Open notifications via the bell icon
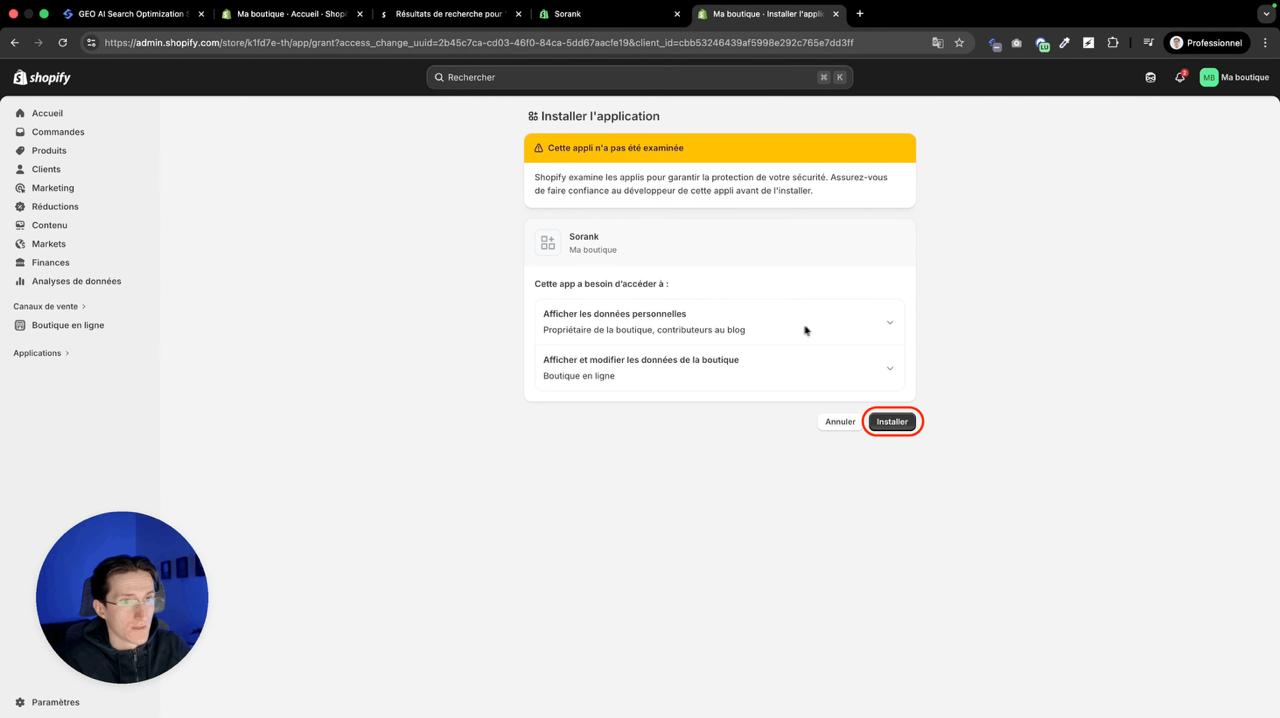This screenshot has height=718, width=1280. click(x=1180, y=77)
